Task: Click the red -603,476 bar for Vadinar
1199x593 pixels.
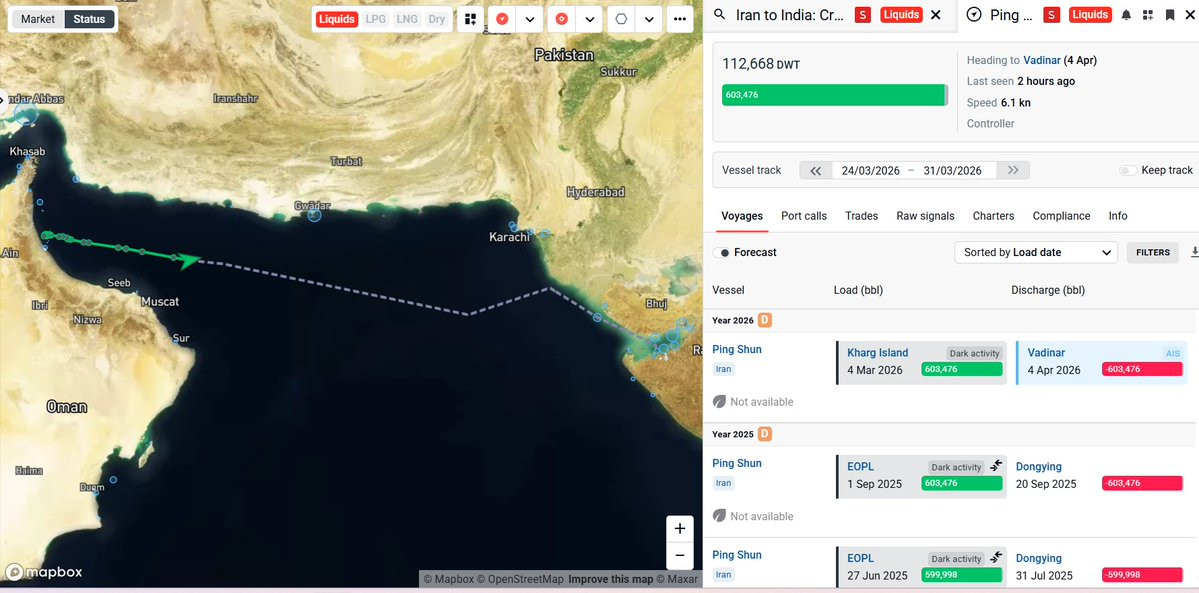Action: (x=1142, y=369)
